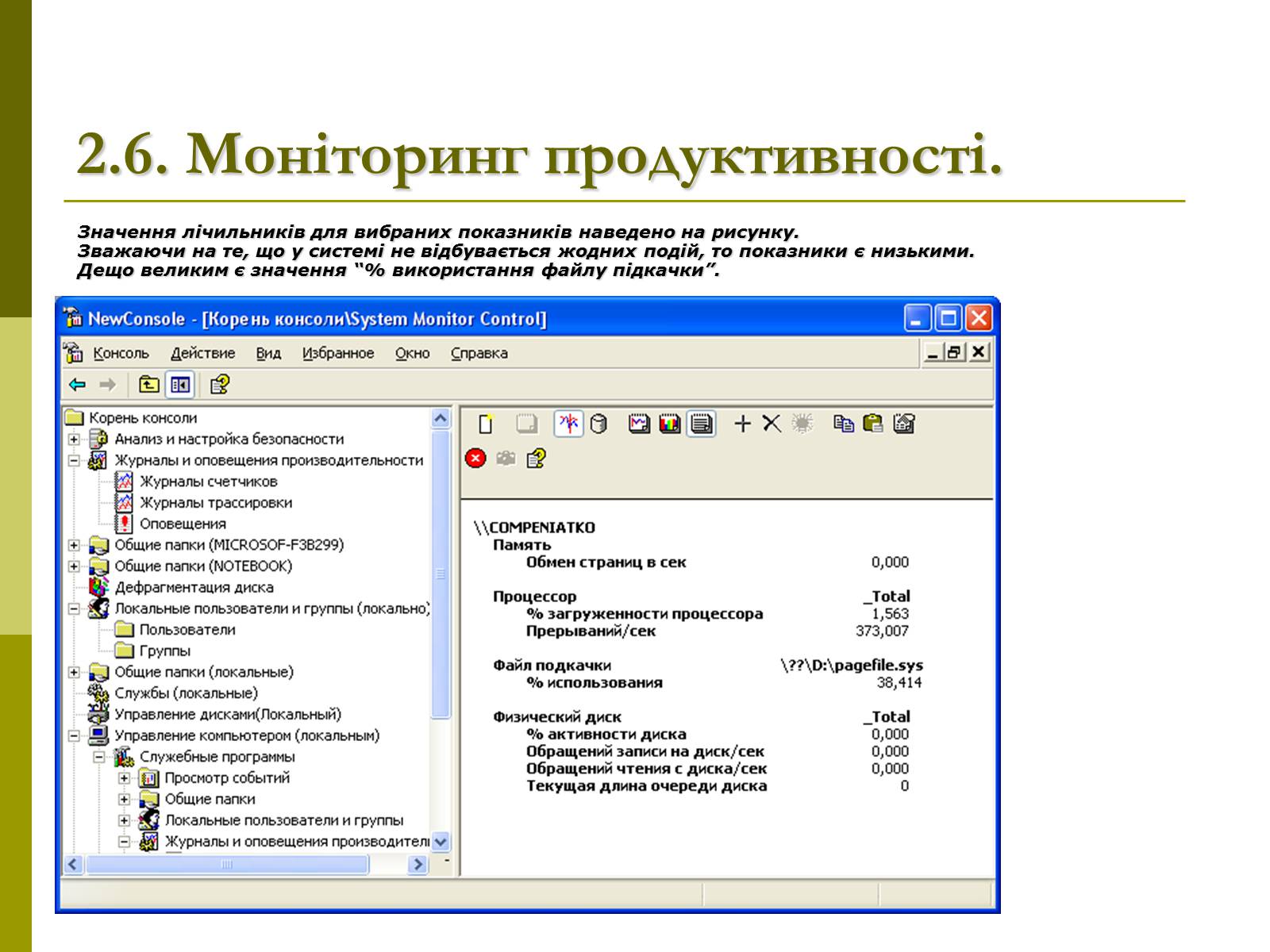Expand Просмотр событий tree node
This screenshot has width=1270, height=952.
coord(124,778)
